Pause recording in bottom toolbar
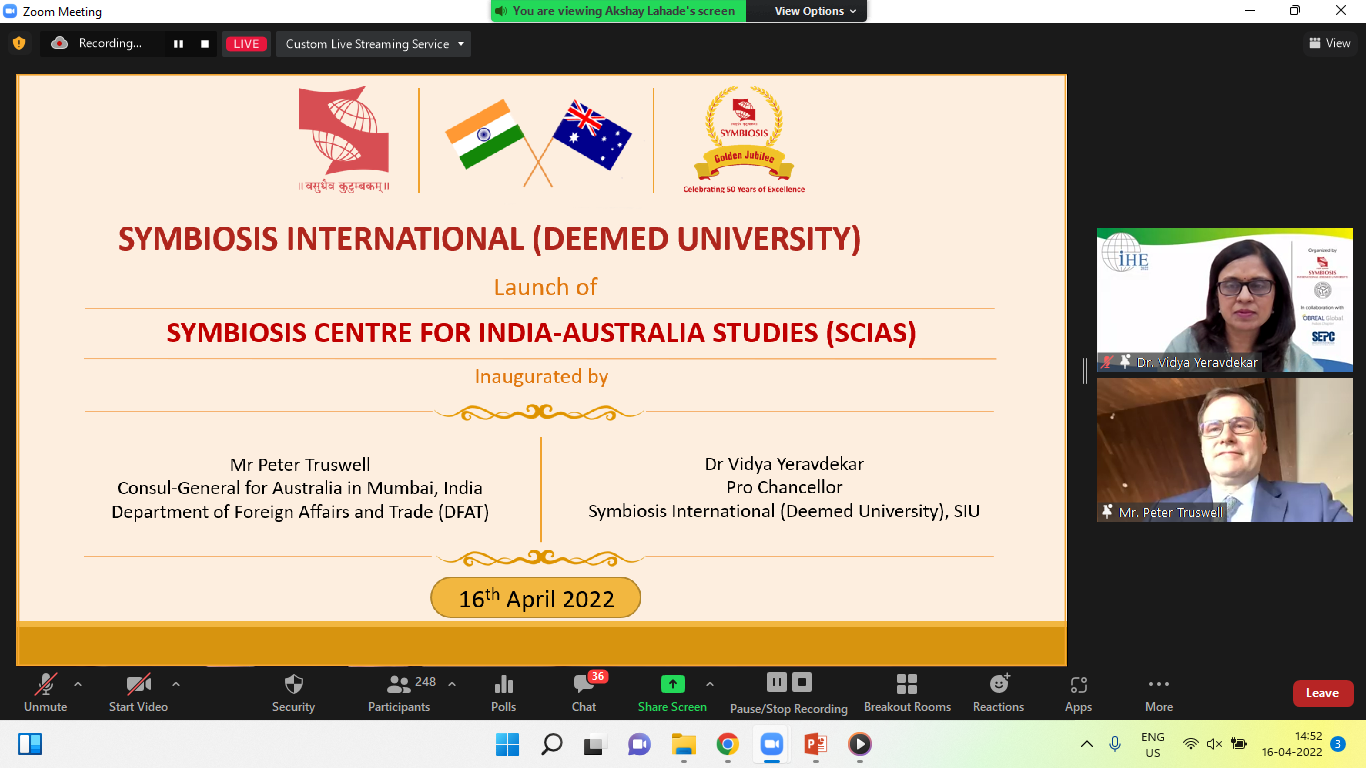Screen dimensions: 1366x768 777,682
